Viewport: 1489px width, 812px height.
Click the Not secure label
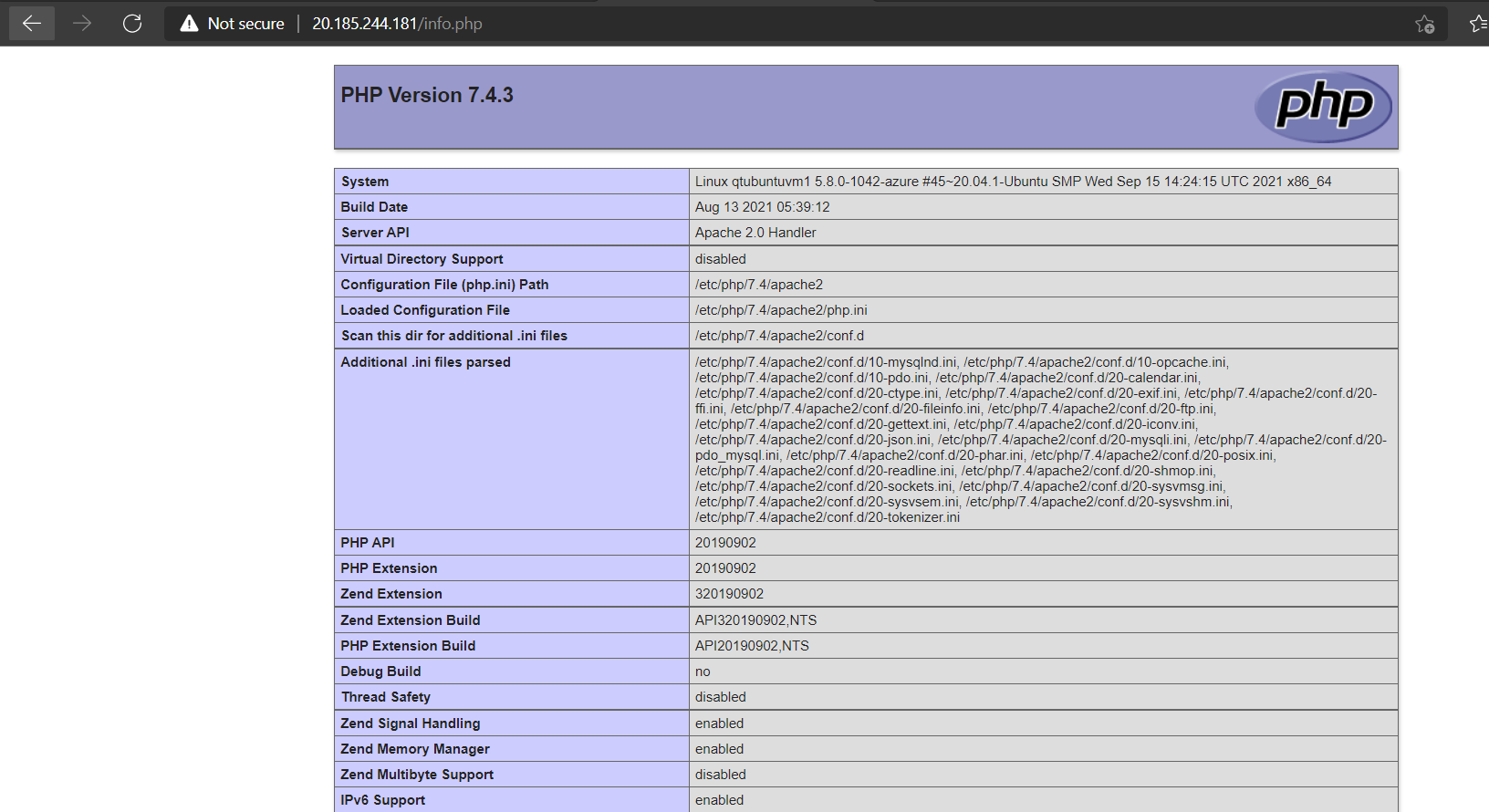245,24
